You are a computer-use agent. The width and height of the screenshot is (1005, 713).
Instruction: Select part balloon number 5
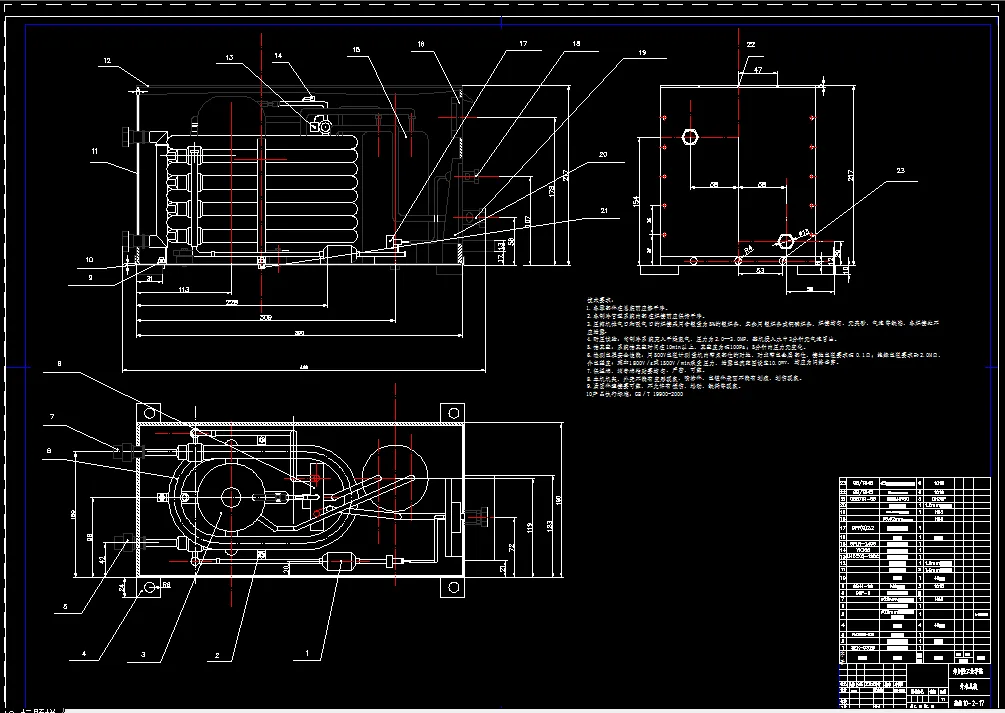(x=65, y=607)
